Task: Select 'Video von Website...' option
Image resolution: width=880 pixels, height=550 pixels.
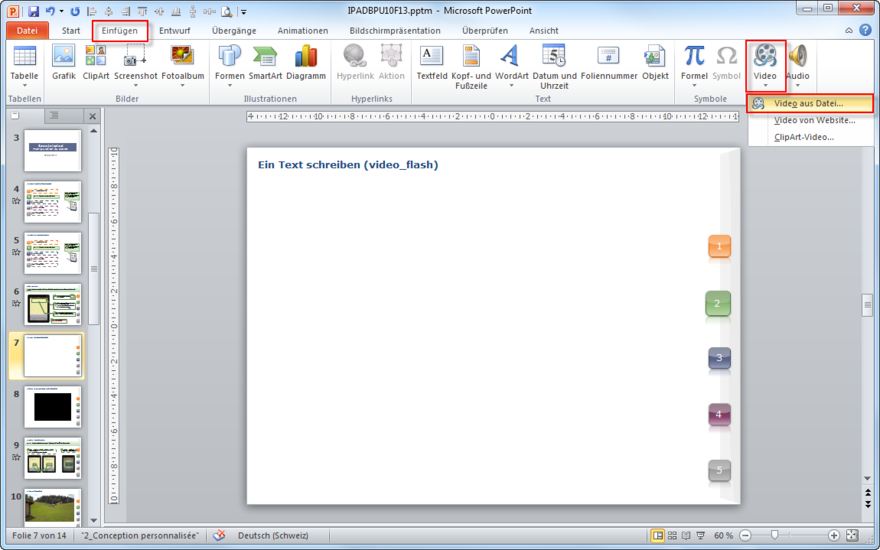Action: click(x=814, y=120)
